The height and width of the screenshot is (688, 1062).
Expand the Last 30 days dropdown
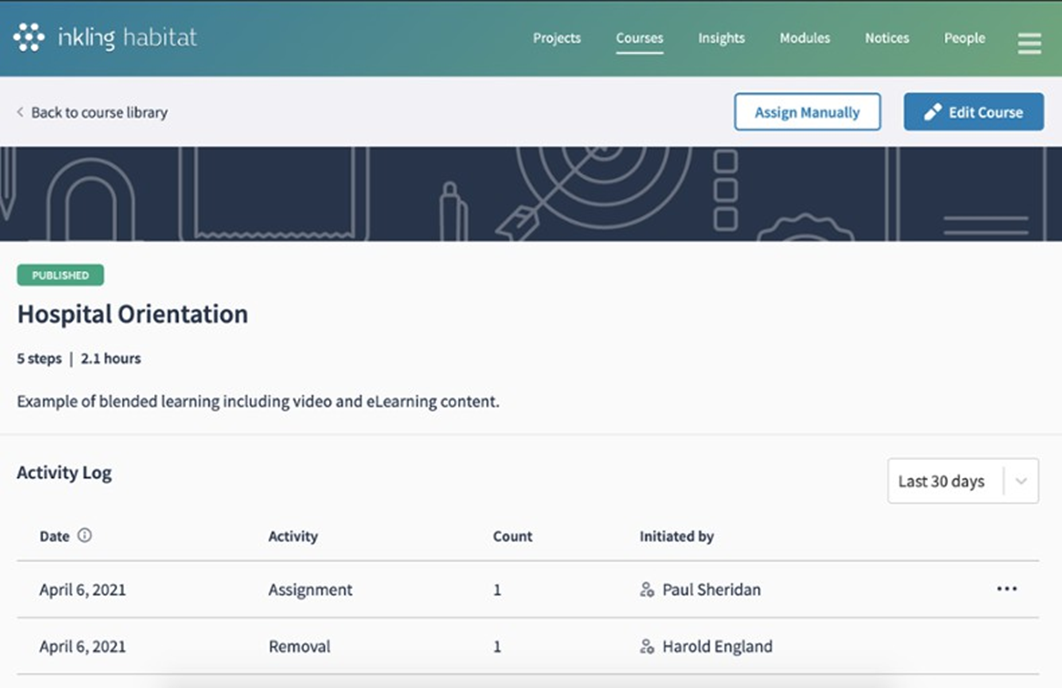point(941,481)
